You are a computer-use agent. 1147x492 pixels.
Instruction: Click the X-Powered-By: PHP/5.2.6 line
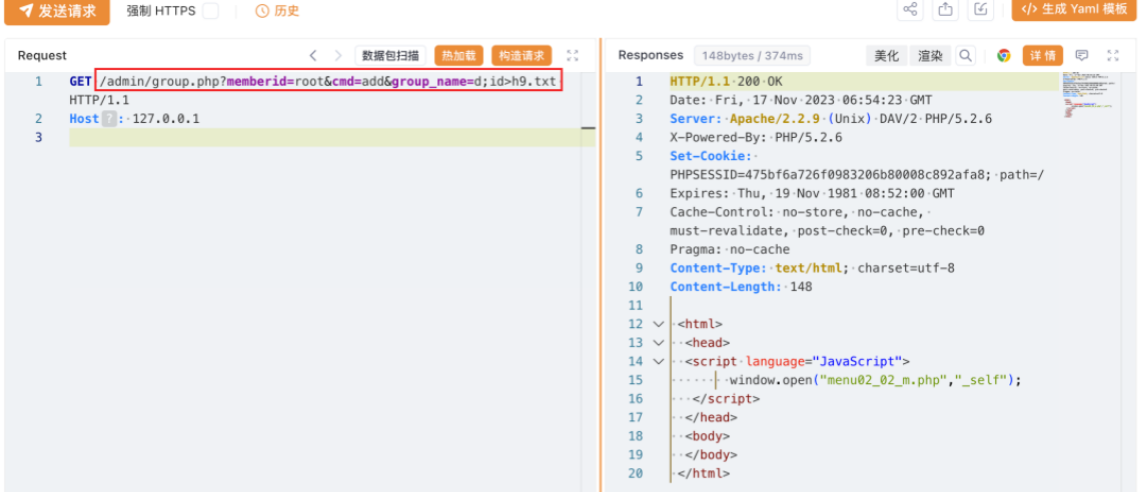click(756, 137)
